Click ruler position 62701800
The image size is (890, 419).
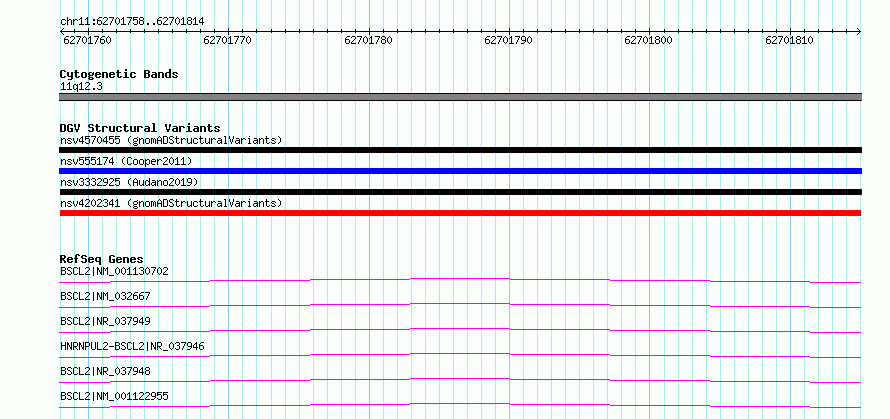[x=648, y=40]
